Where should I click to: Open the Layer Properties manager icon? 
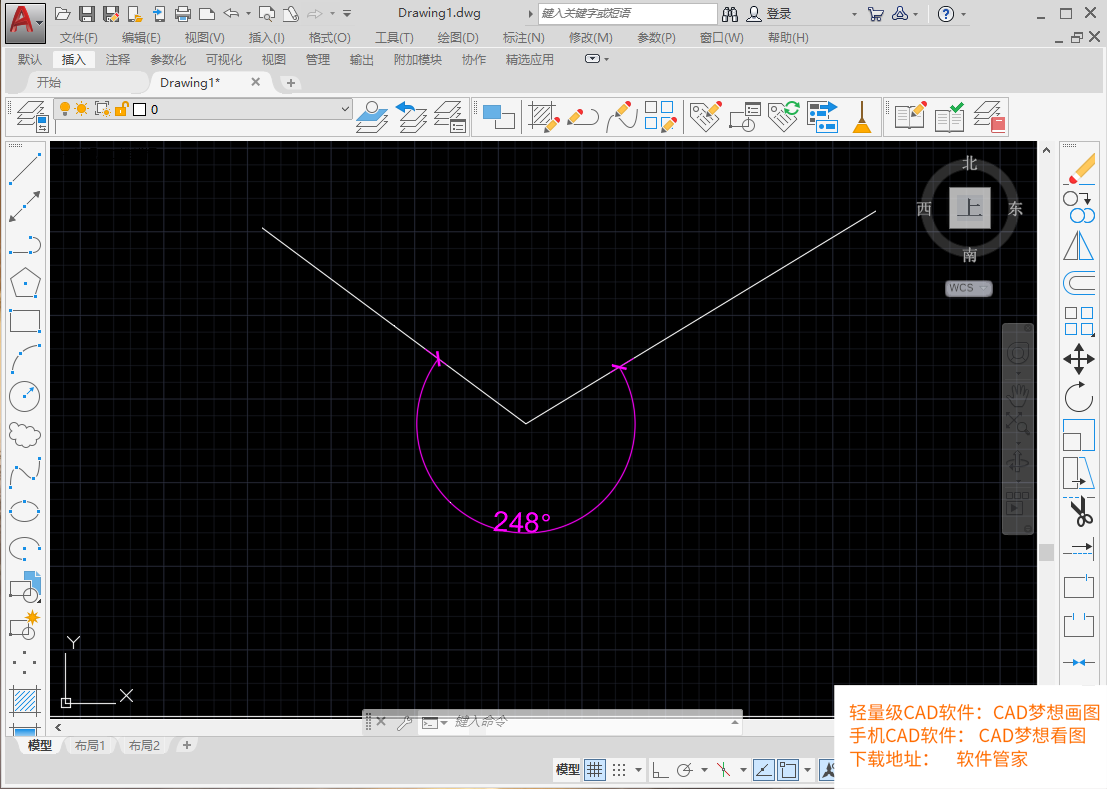pos(30,115)
